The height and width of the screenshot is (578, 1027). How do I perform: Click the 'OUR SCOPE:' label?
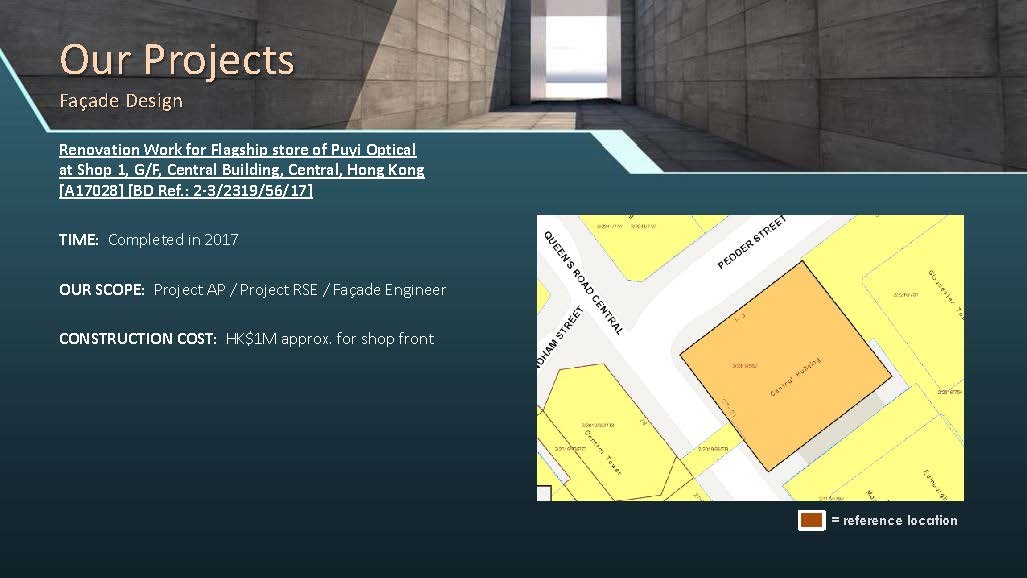tap(102, 290)
